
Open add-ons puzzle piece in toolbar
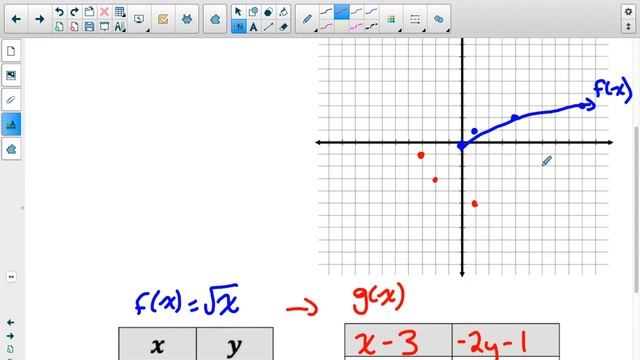[x=215, y=19]
